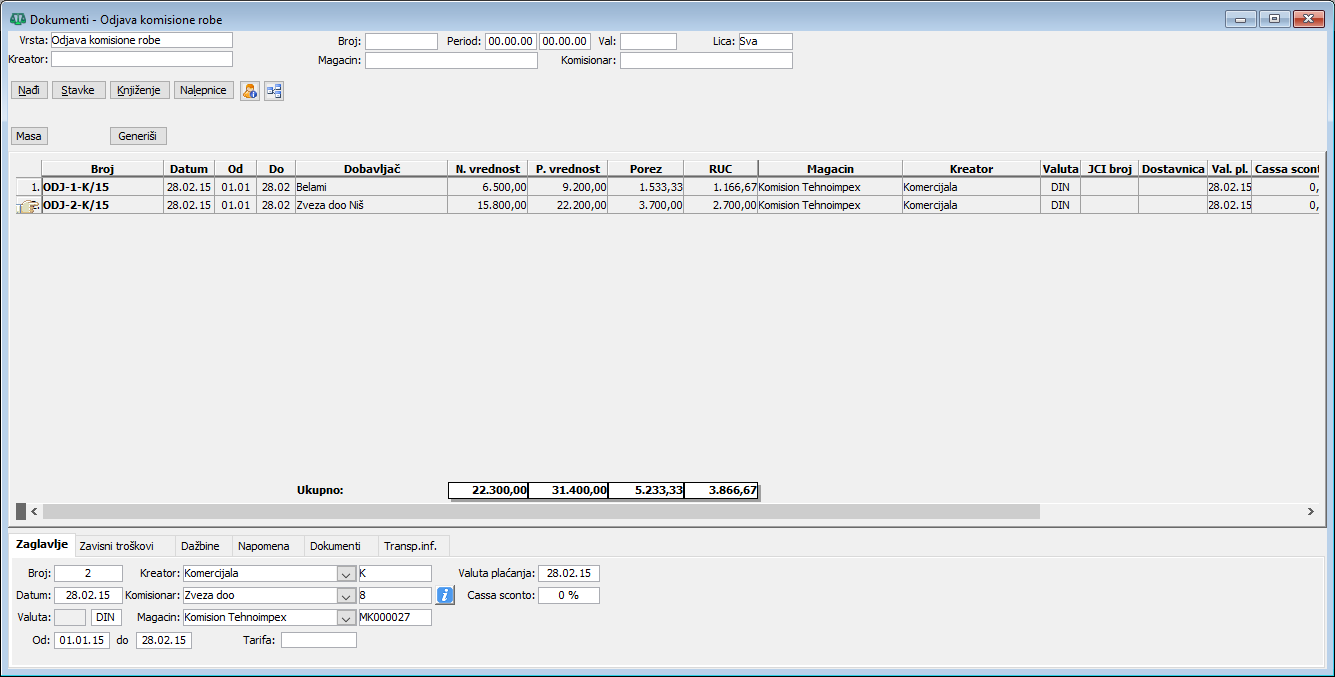Click the top Magacin filter field
Viewport: 1335px width, 677px height.
tap(451, 61)
